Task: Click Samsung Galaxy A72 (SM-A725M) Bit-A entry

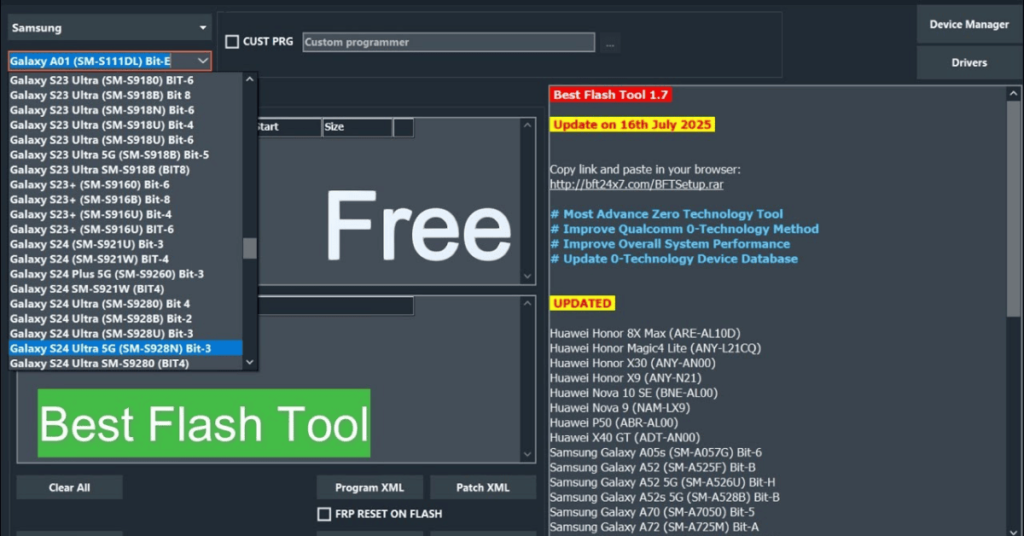Action: 654,527
